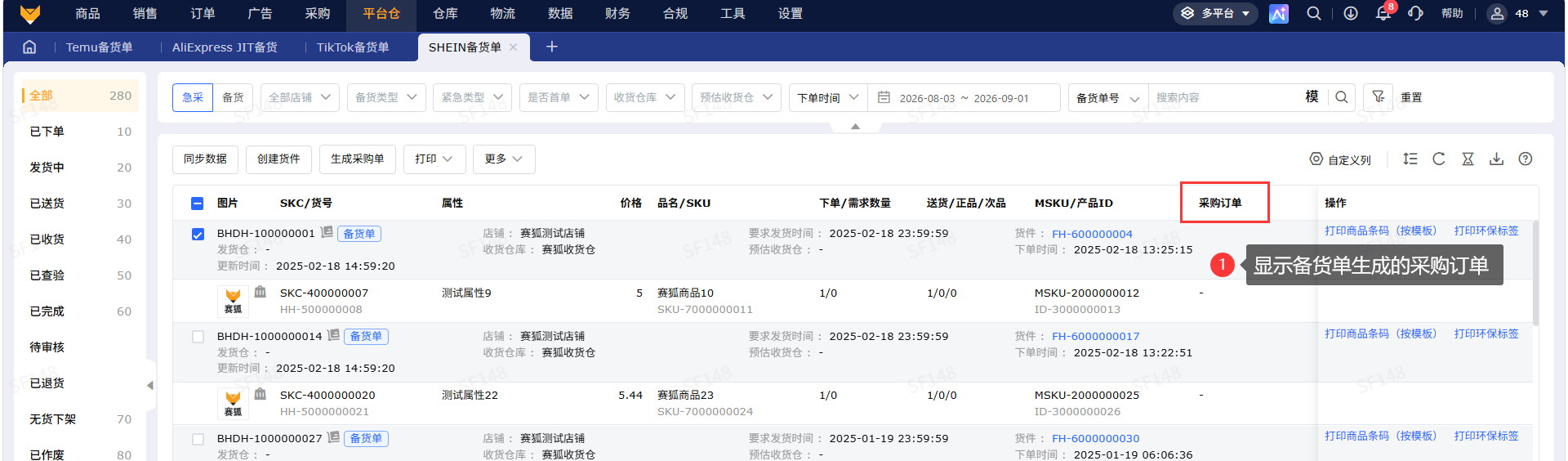Check the BHDH-1000000027 row checkbox
This screenshot has width=1568, height=461.
tap(198, 439)
